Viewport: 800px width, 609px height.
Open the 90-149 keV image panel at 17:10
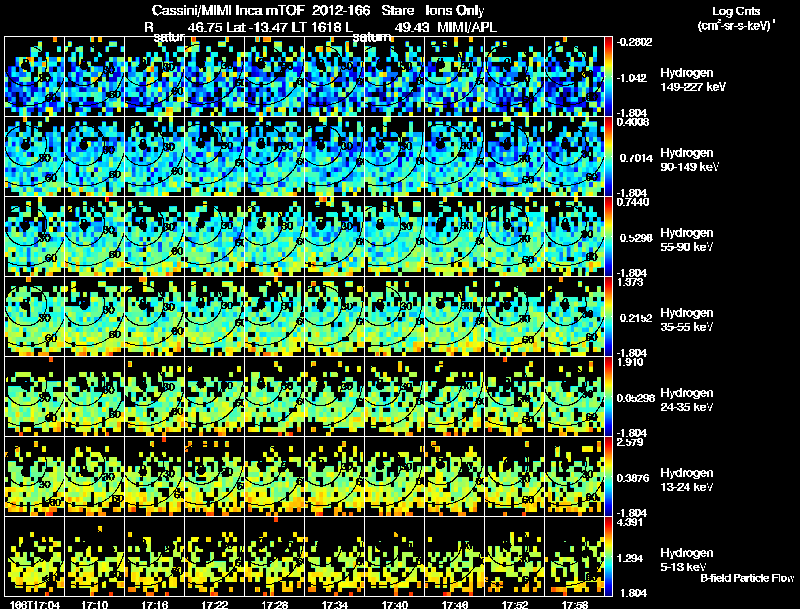pyautogui.click(x=94, y=156)
